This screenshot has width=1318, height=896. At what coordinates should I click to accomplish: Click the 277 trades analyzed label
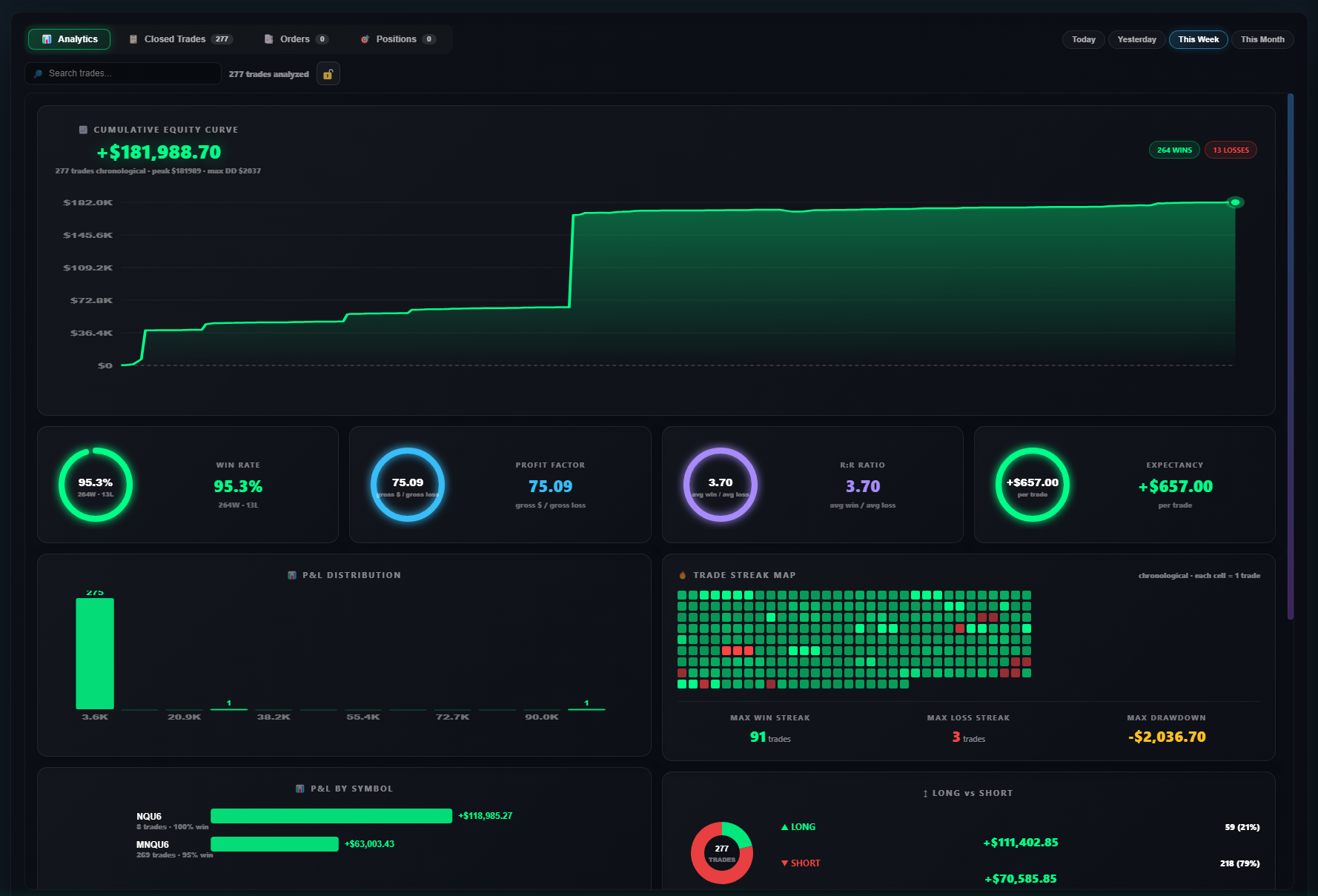pyautogui.click(x=268, y=74)
